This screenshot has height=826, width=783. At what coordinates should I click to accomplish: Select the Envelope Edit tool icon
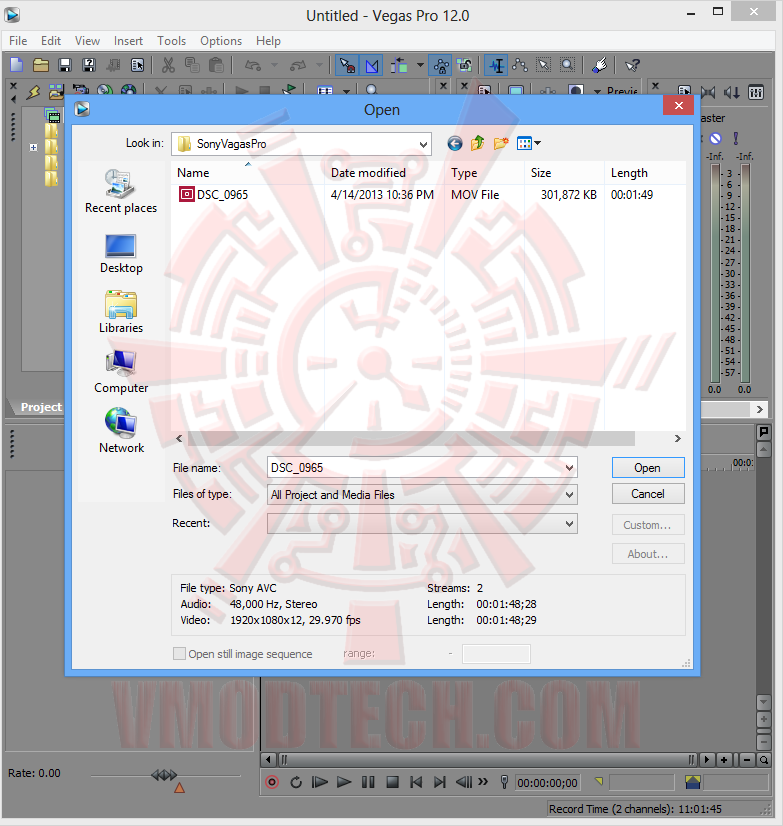point(520,65)
